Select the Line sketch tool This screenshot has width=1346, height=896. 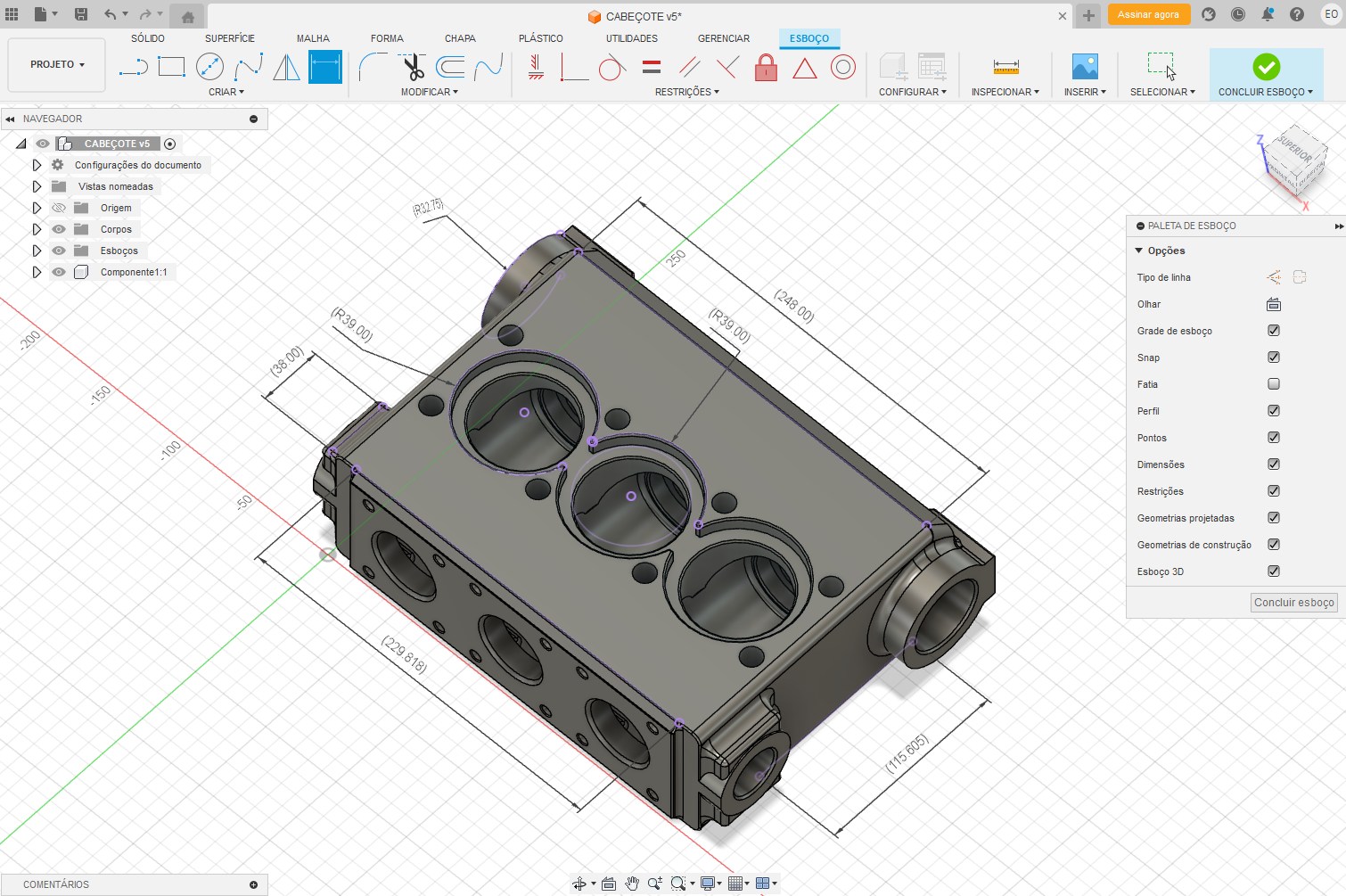pos(133,67)
